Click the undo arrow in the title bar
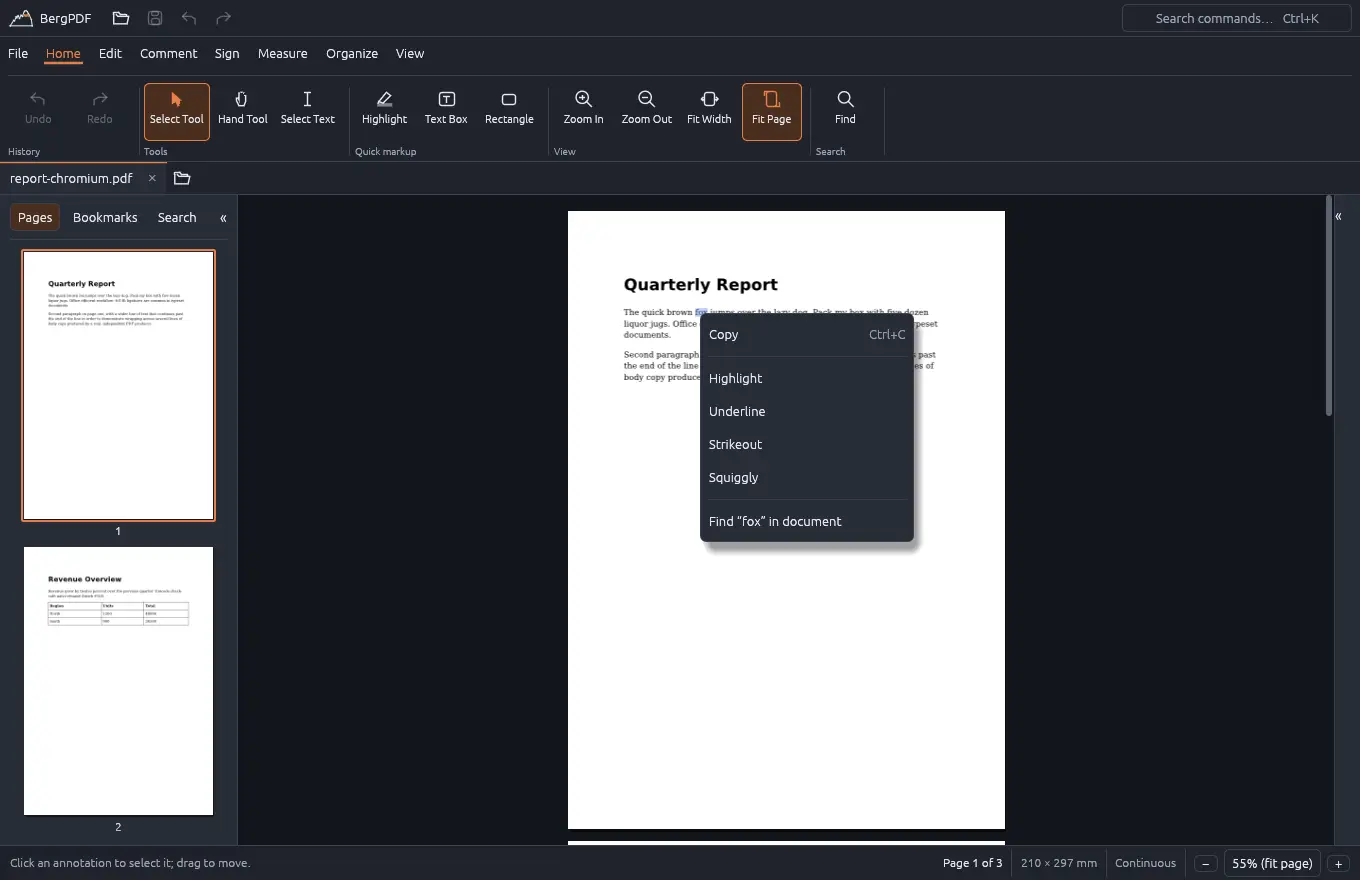 pyautogui.click(x=189, y=18)
